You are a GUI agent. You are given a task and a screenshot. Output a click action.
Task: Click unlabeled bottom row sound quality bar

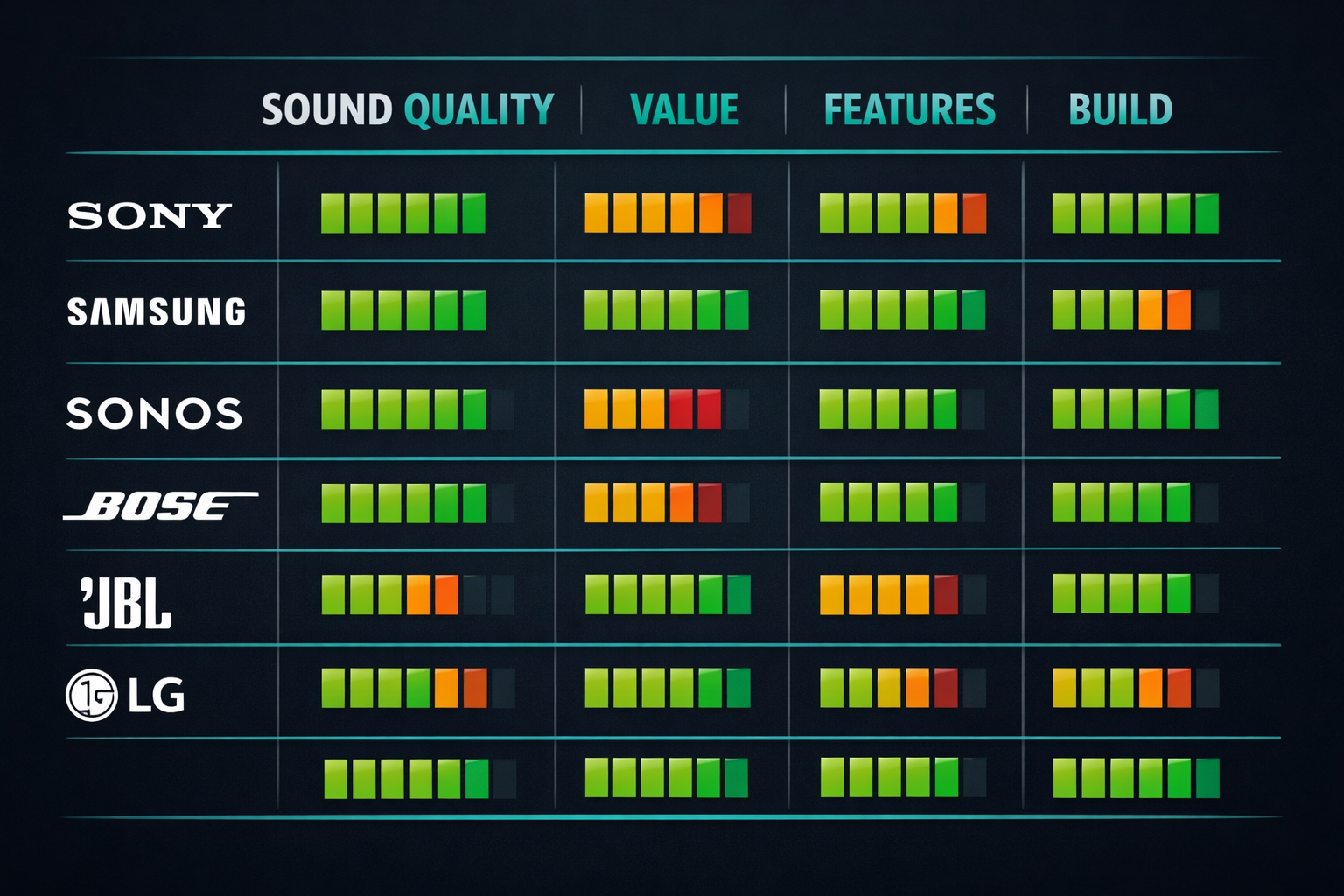[420, 779]
